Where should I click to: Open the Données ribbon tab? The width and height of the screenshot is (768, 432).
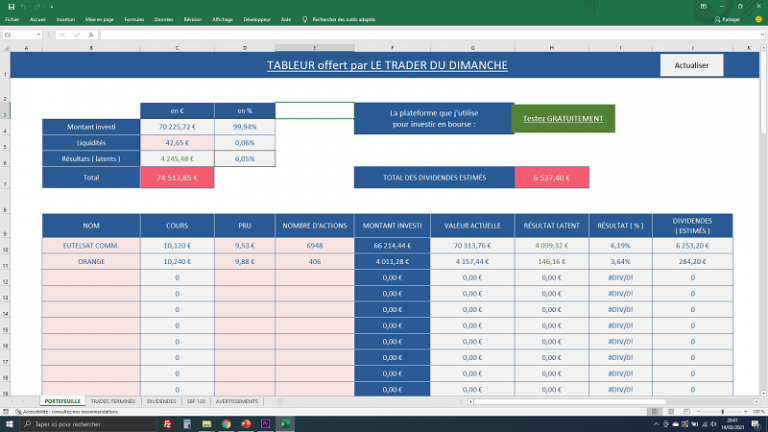pyautogui.click(x=164, y=19)
